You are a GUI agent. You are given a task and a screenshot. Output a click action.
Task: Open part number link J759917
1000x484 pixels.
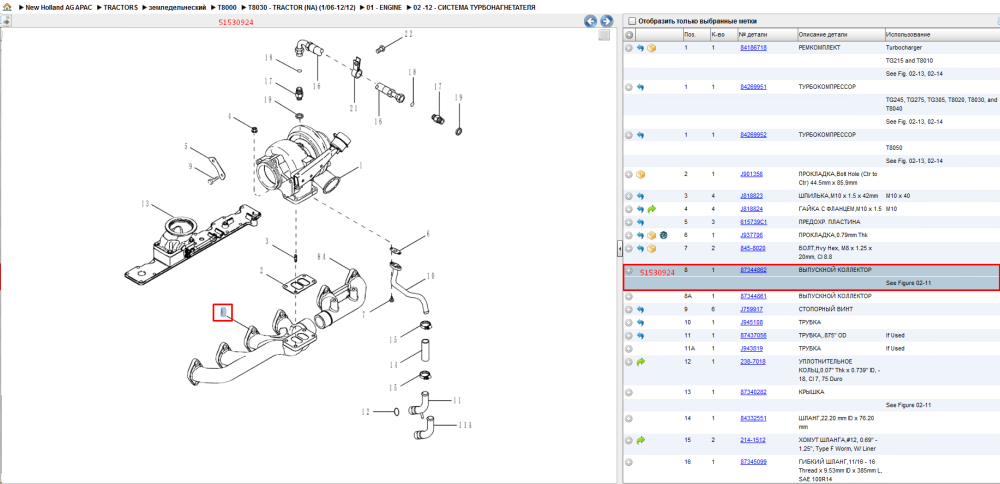pos(751,309)
